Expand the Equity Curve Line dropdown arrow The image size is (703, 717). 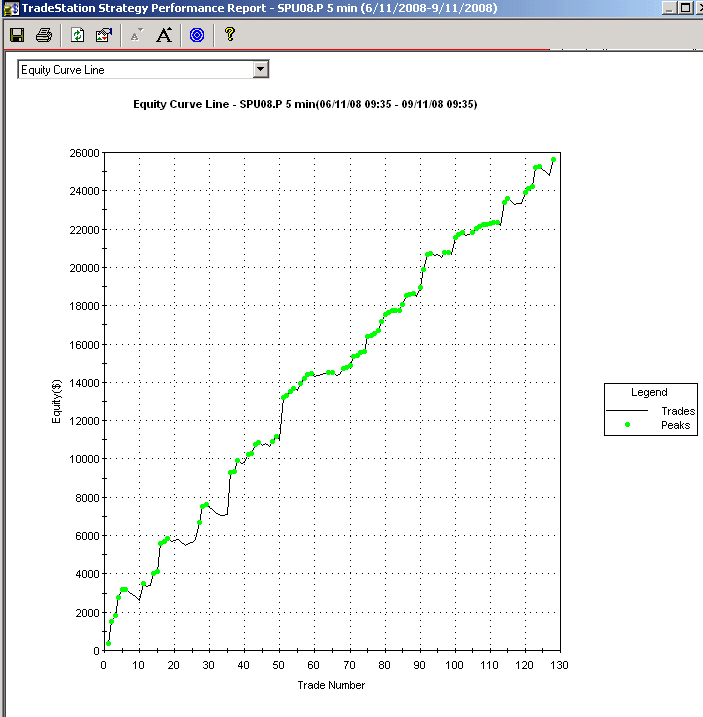[260, 70]
